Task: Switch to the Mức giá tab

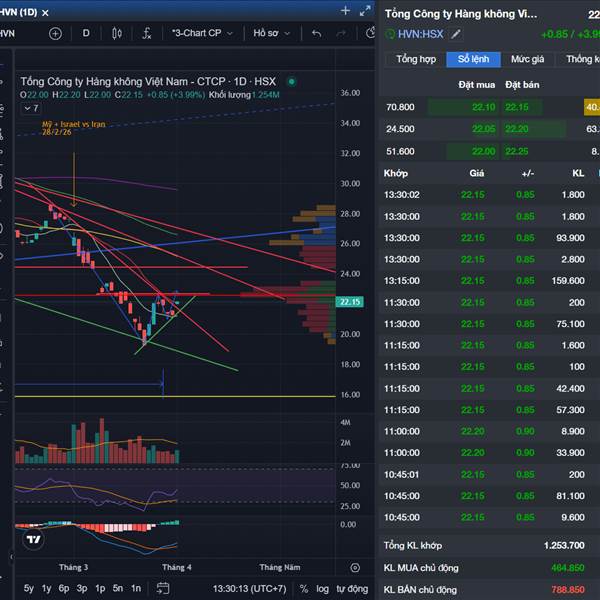Action: (x=527, y=59)
